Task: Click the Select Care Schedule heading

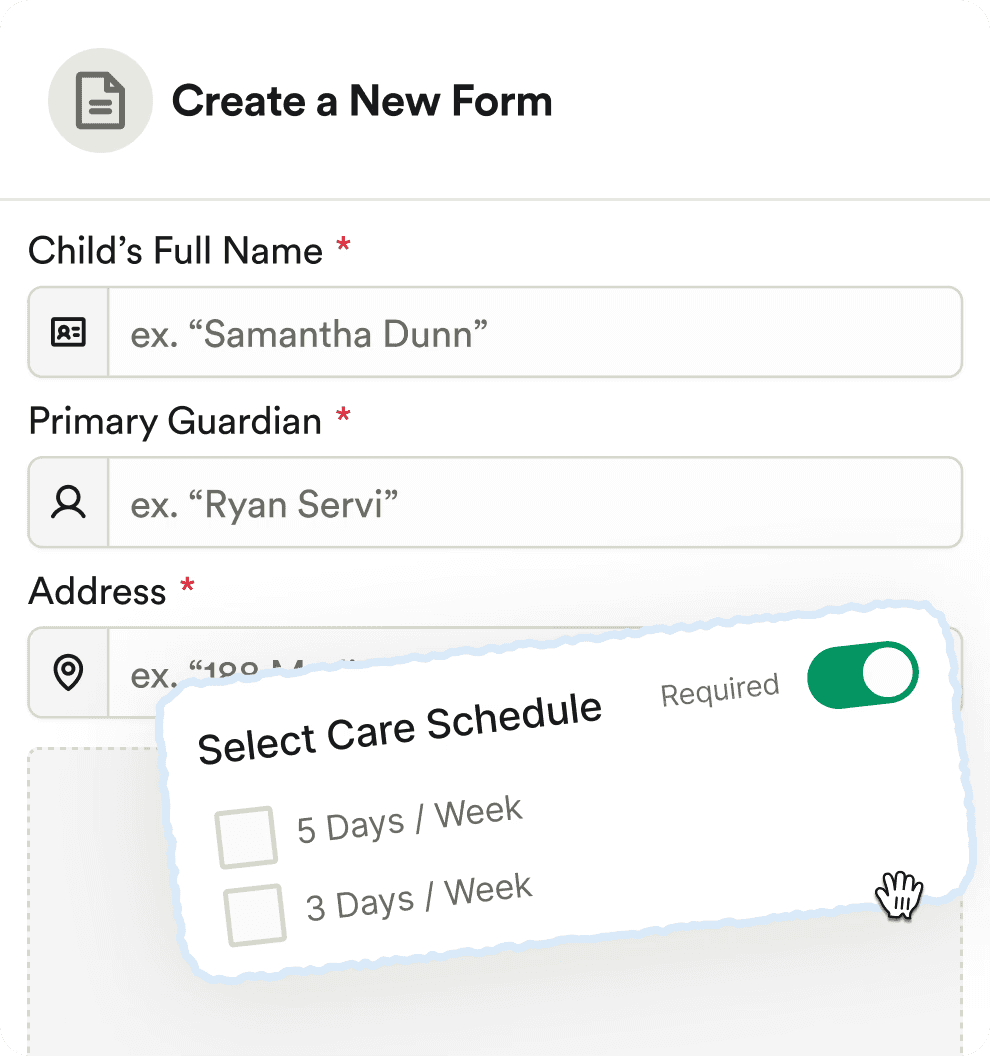Action: coord(400,727)
